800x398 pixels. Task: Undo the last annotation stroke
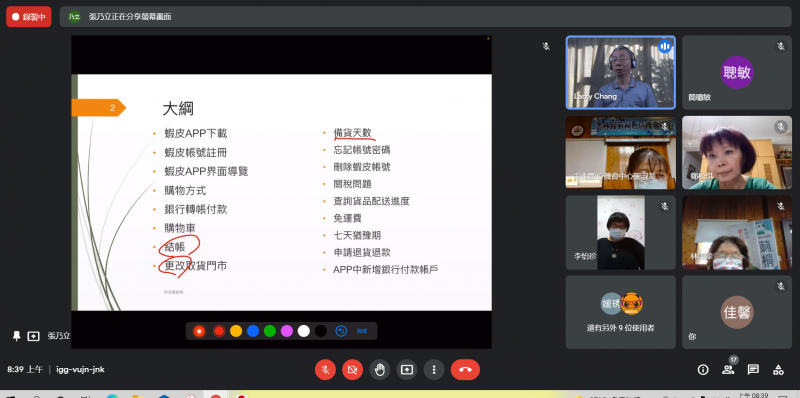(341, 331)
